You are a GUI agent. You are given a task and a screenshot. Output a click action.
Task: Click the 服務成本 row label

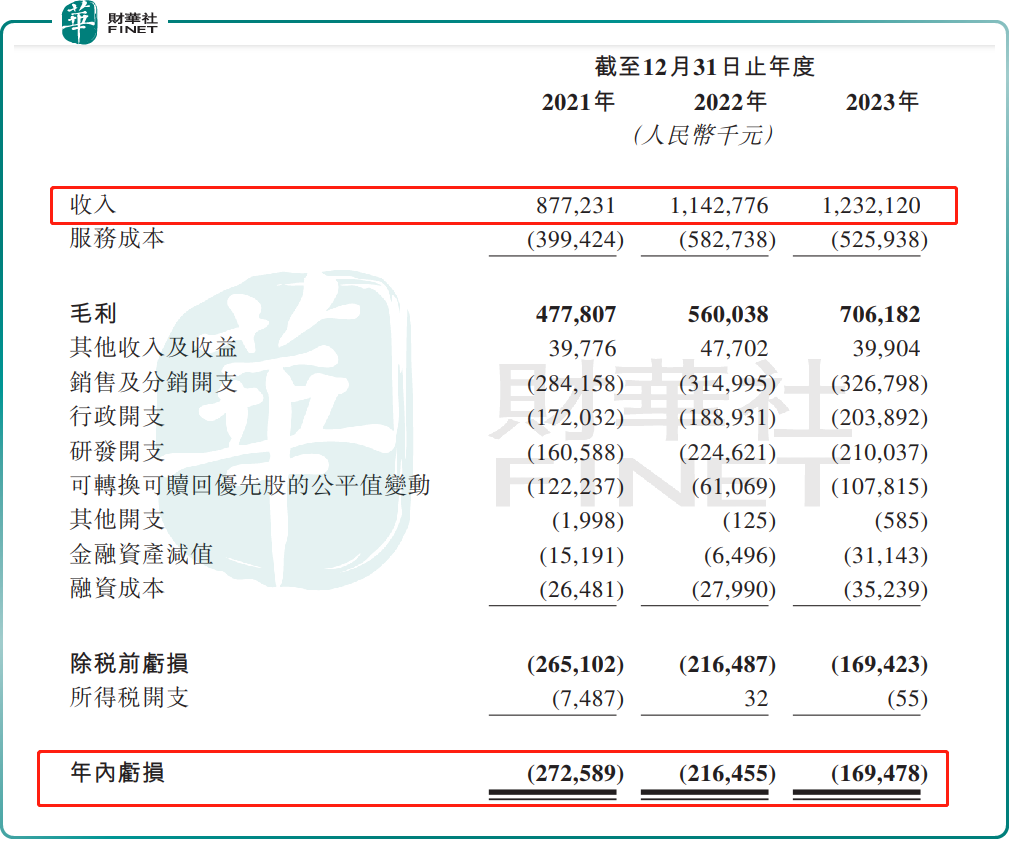click(117, 239)
